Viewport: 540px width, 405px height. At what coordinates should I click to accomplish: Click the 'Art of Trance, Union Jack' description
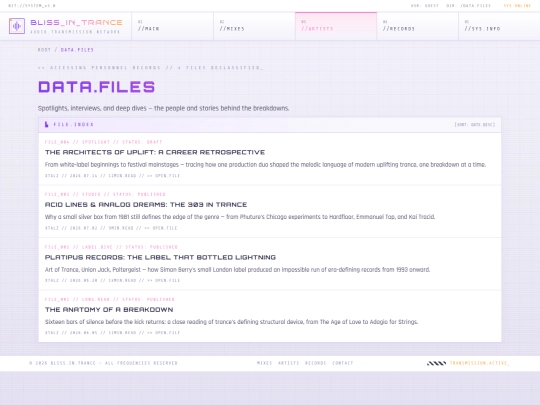[x=237, y=270]
